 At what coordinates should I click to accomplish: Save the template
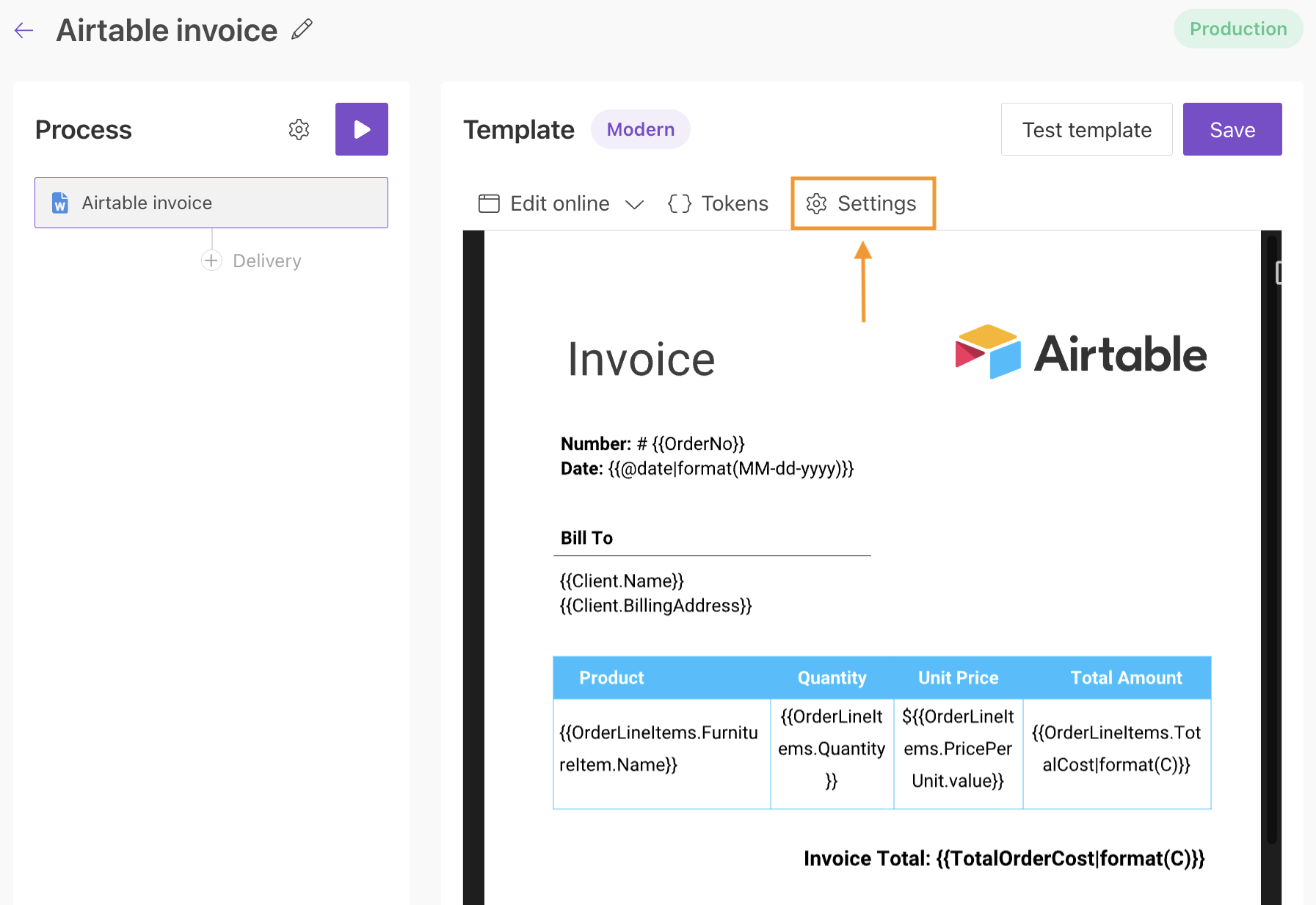pyautogui.click(x=1232, y=129)
